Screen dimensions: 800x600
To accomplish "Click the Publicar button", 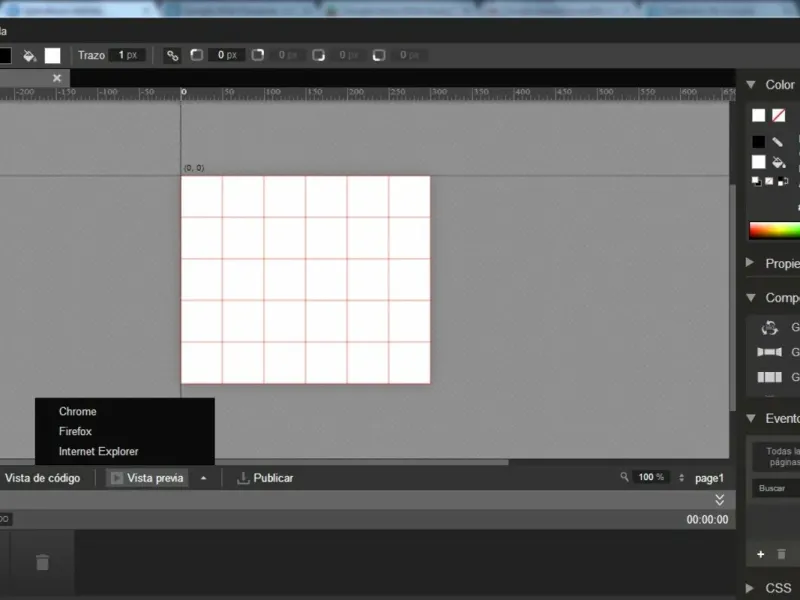I will pyautogui.click(x=265, y=478).
